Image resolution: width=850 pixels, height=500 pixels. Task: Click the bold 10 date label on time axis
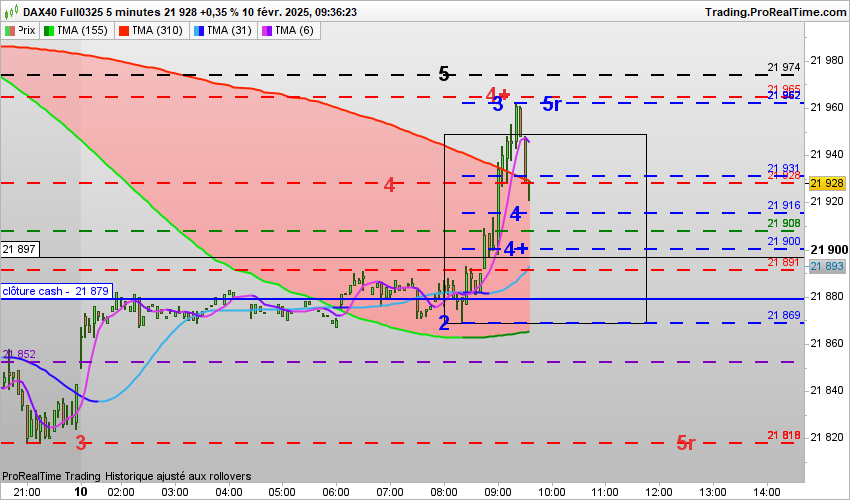tap(81, 492)
